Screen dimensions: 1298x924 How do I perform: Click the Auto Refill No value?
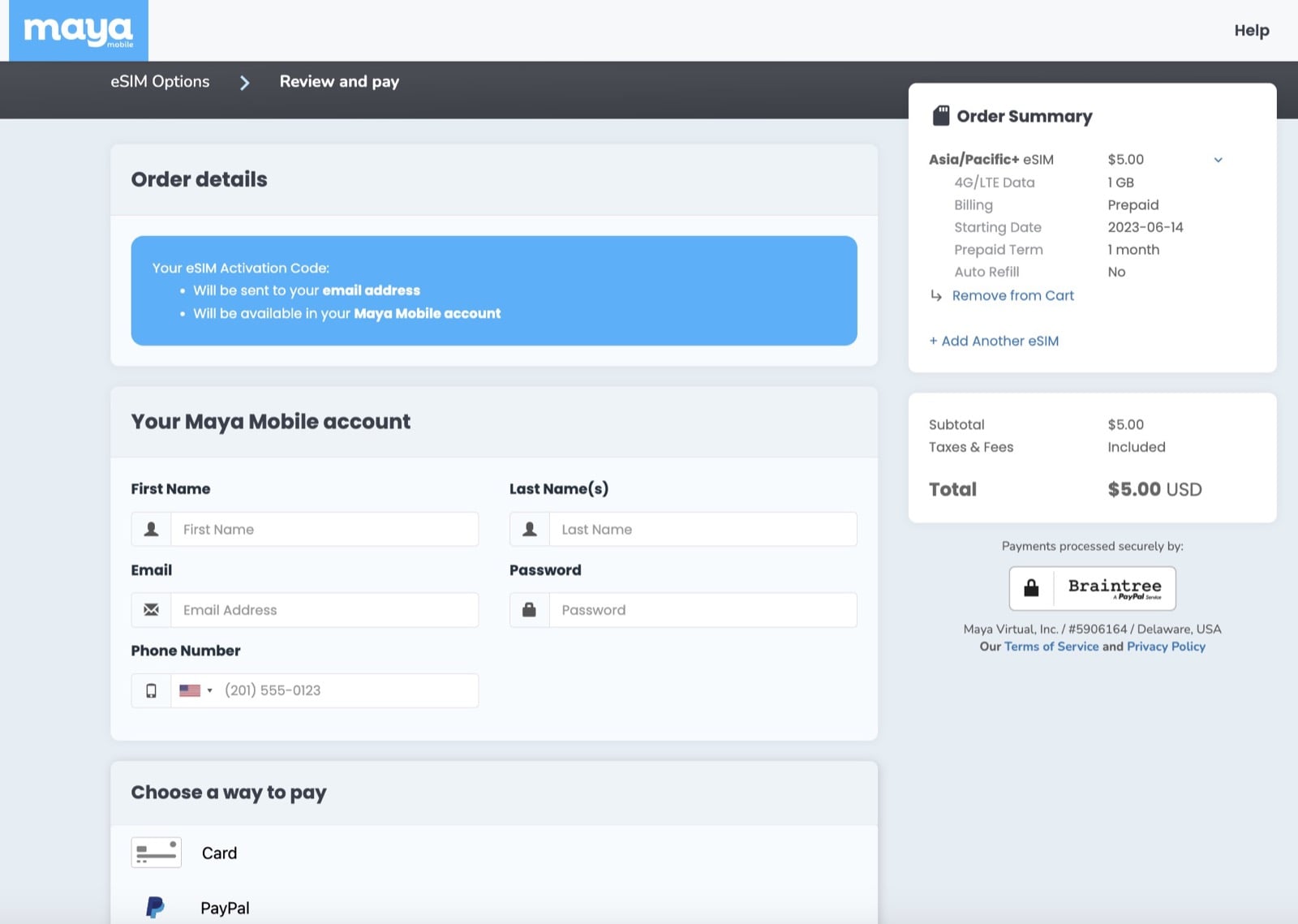point(1116,272)
